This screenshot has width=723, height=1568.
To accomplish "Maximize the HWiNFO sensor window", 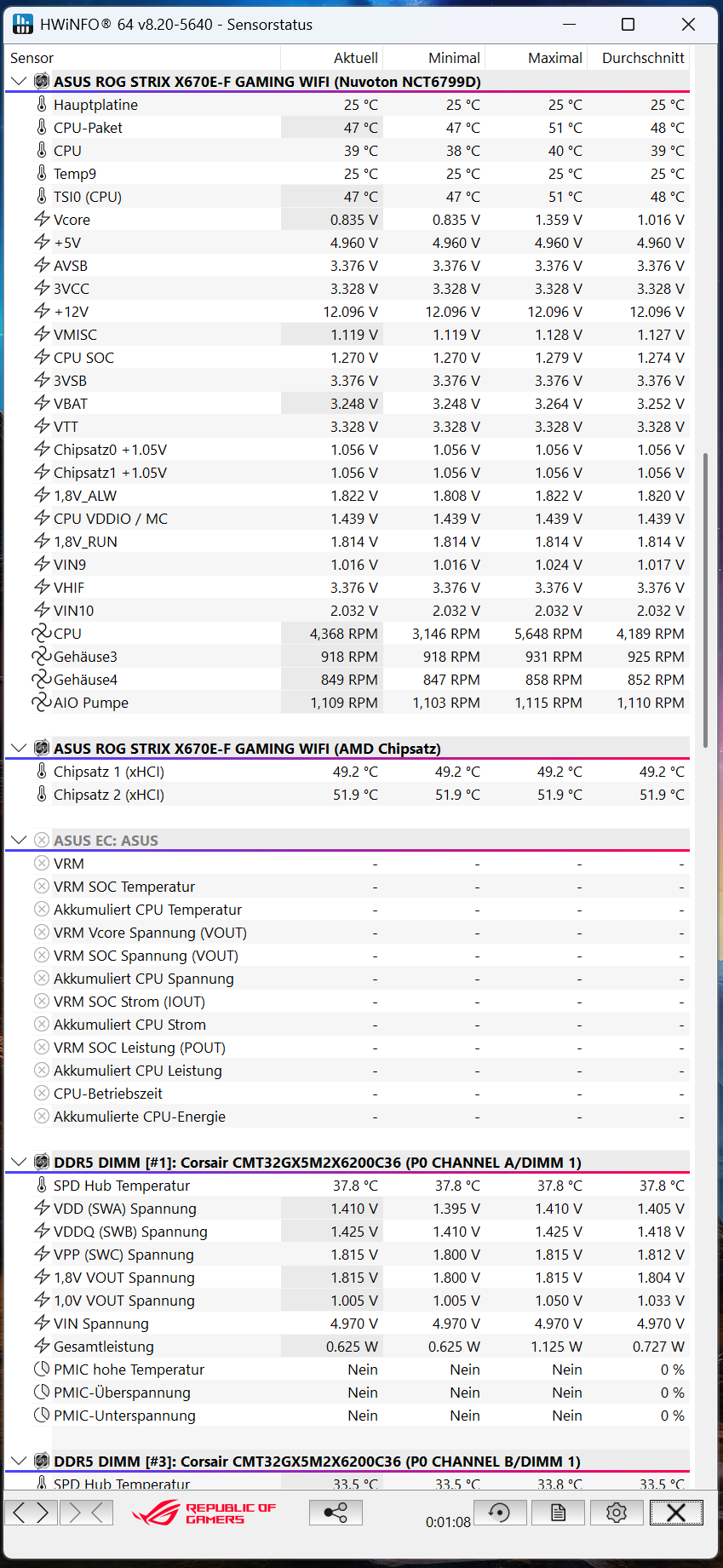I will tap(628, 24).
